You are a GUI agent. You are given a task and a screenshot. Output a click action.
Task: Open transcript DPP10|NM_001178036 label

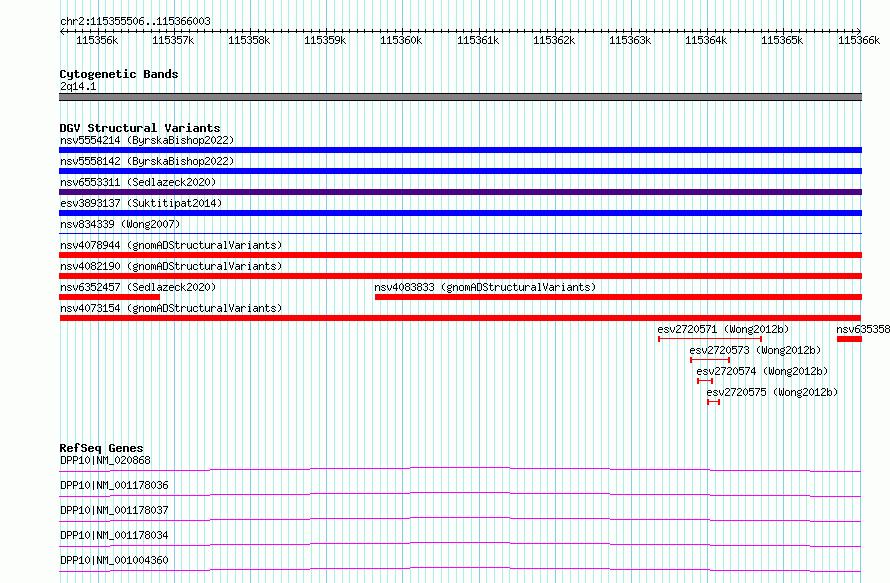pyautogui.click(x=114, y=485)
